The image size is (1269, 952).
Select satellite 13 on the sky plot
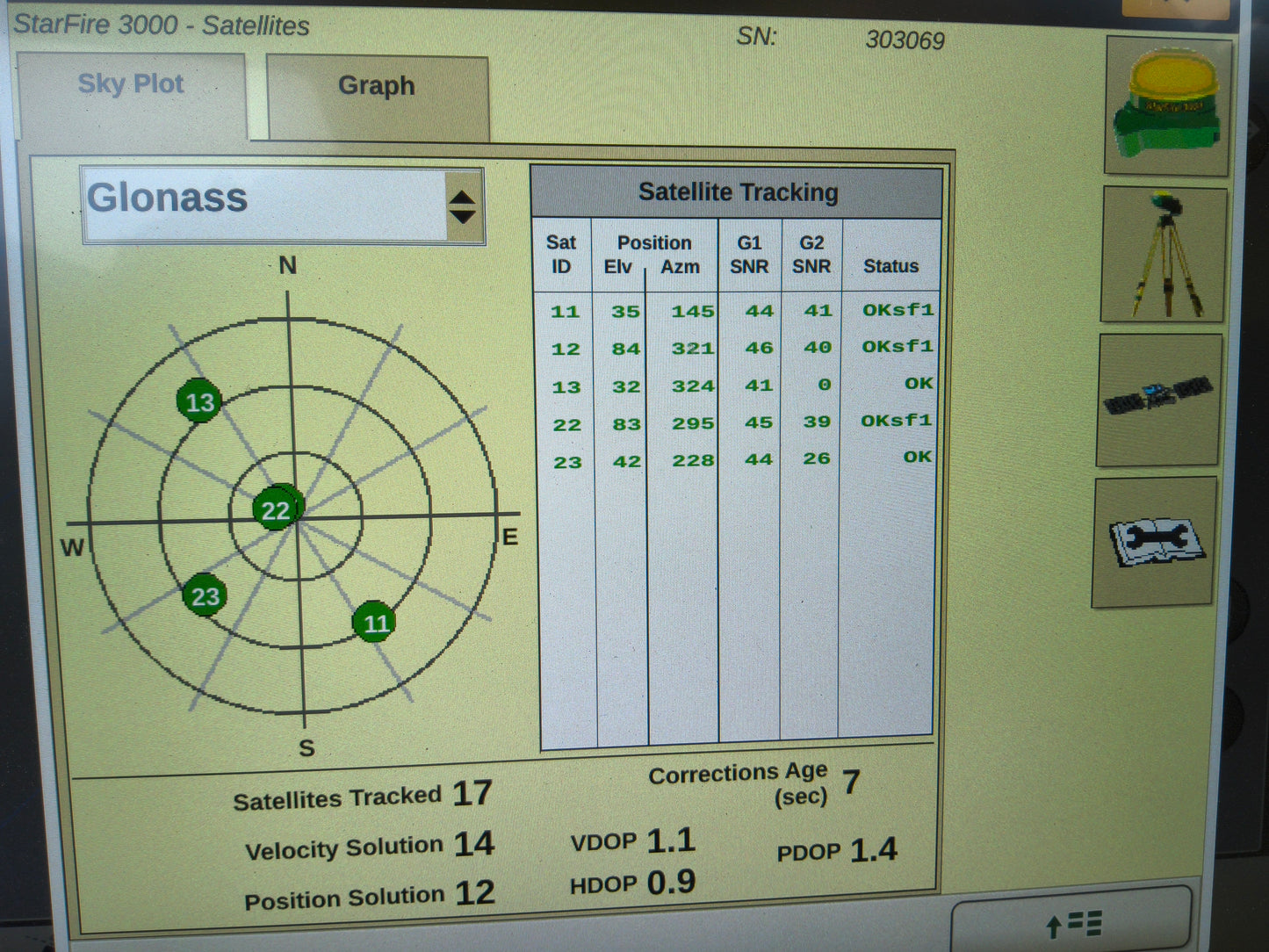click(199, 401)
